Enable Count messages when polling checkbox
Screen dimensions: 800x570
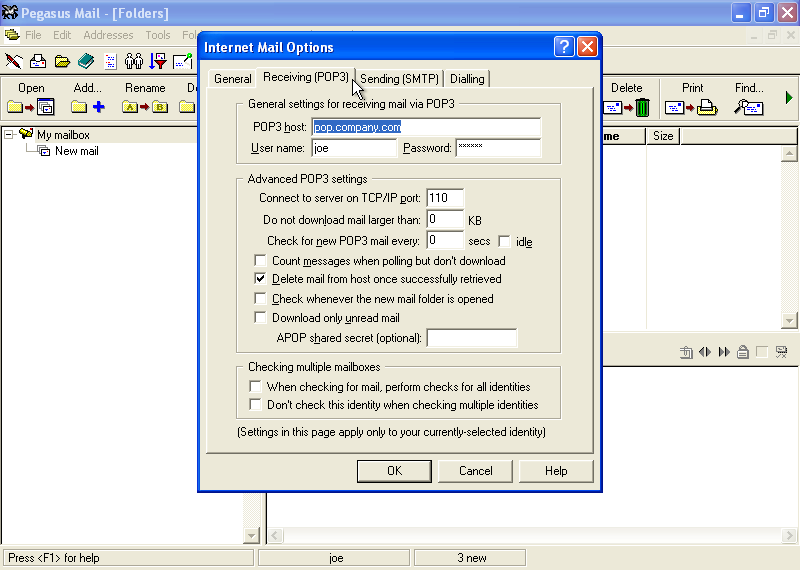260,261
